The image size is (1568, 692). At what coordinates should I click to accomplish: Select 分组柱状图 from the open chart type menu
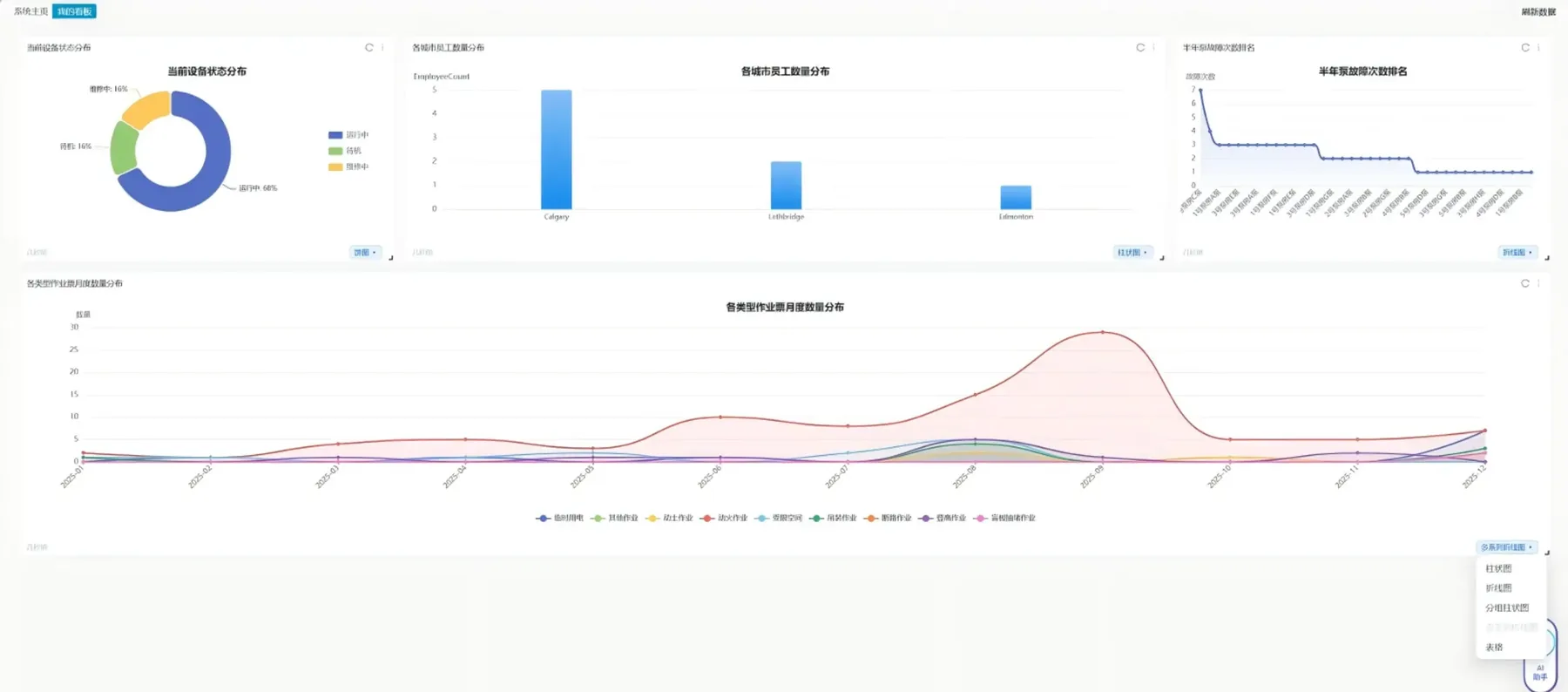[x=1507, y=608]
